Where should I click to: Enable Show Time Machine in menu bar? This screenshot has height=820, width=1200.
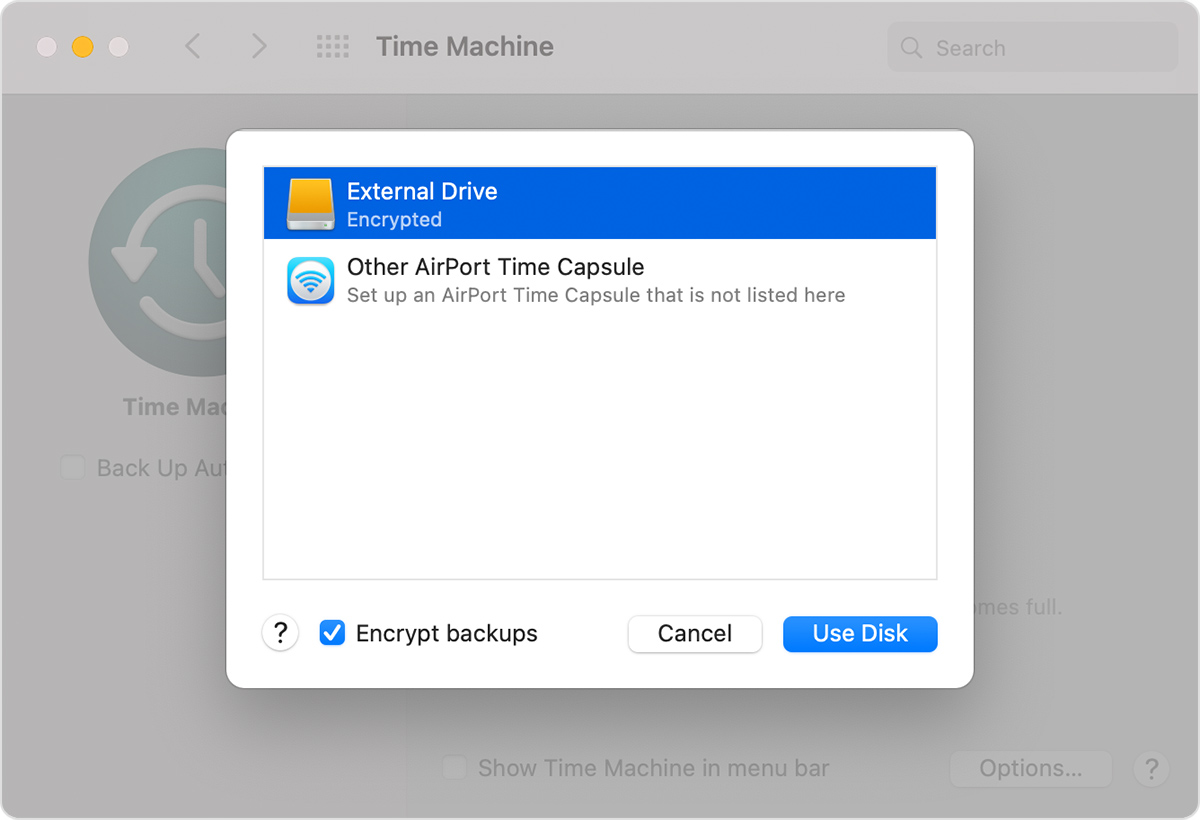tap(455, 767)
